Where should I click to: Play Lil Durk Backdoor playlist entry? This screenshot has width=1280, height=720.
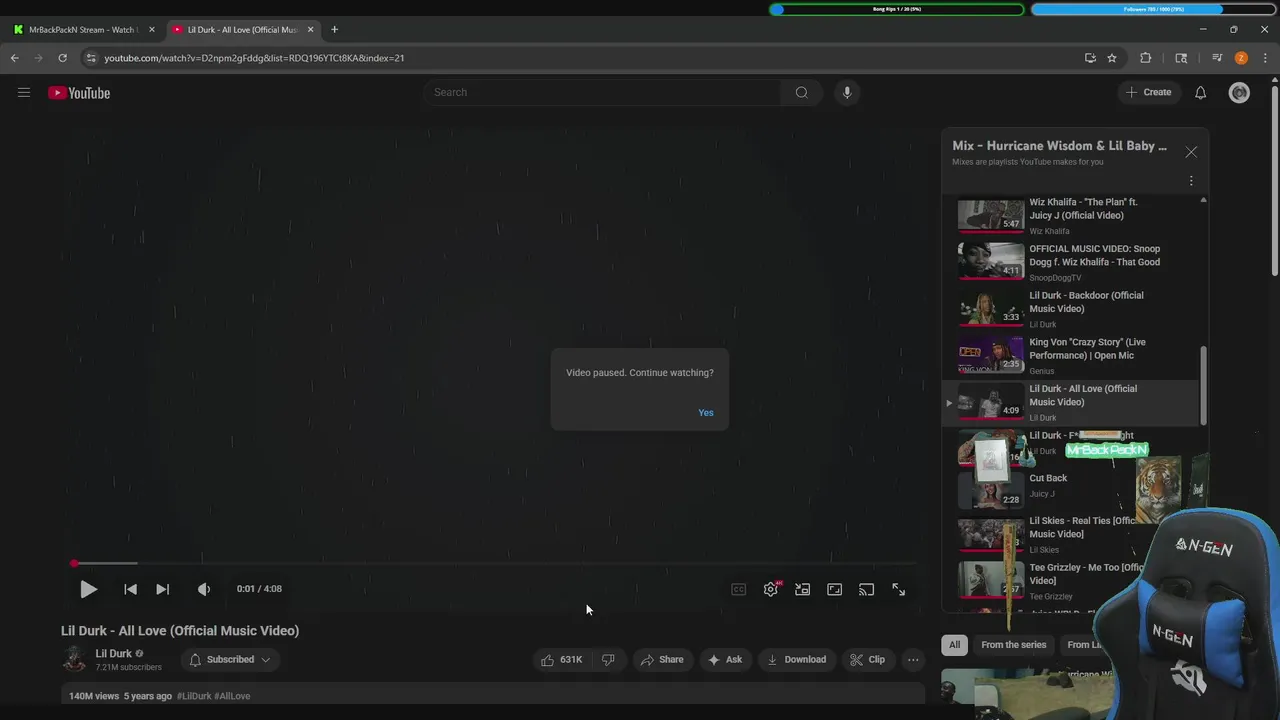[1070, 309]
